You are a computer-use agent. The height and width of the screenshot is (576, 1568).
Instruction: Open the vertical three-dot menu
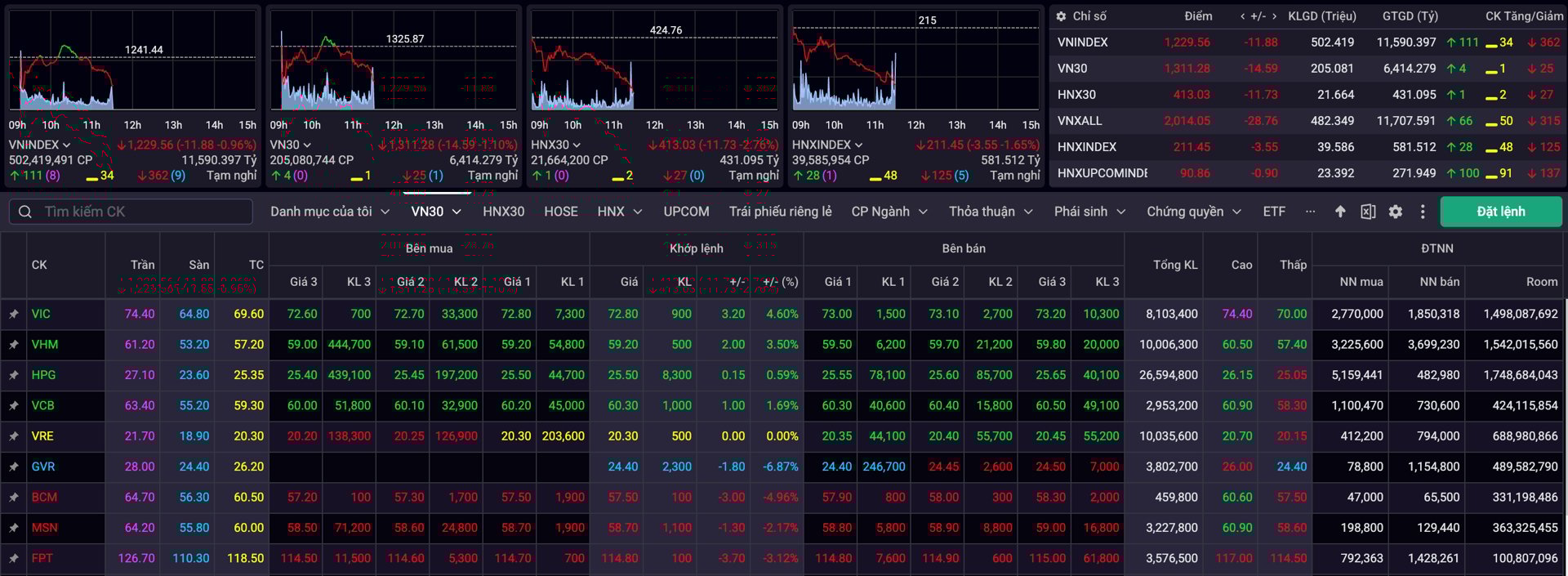(x=1423, y=212)
